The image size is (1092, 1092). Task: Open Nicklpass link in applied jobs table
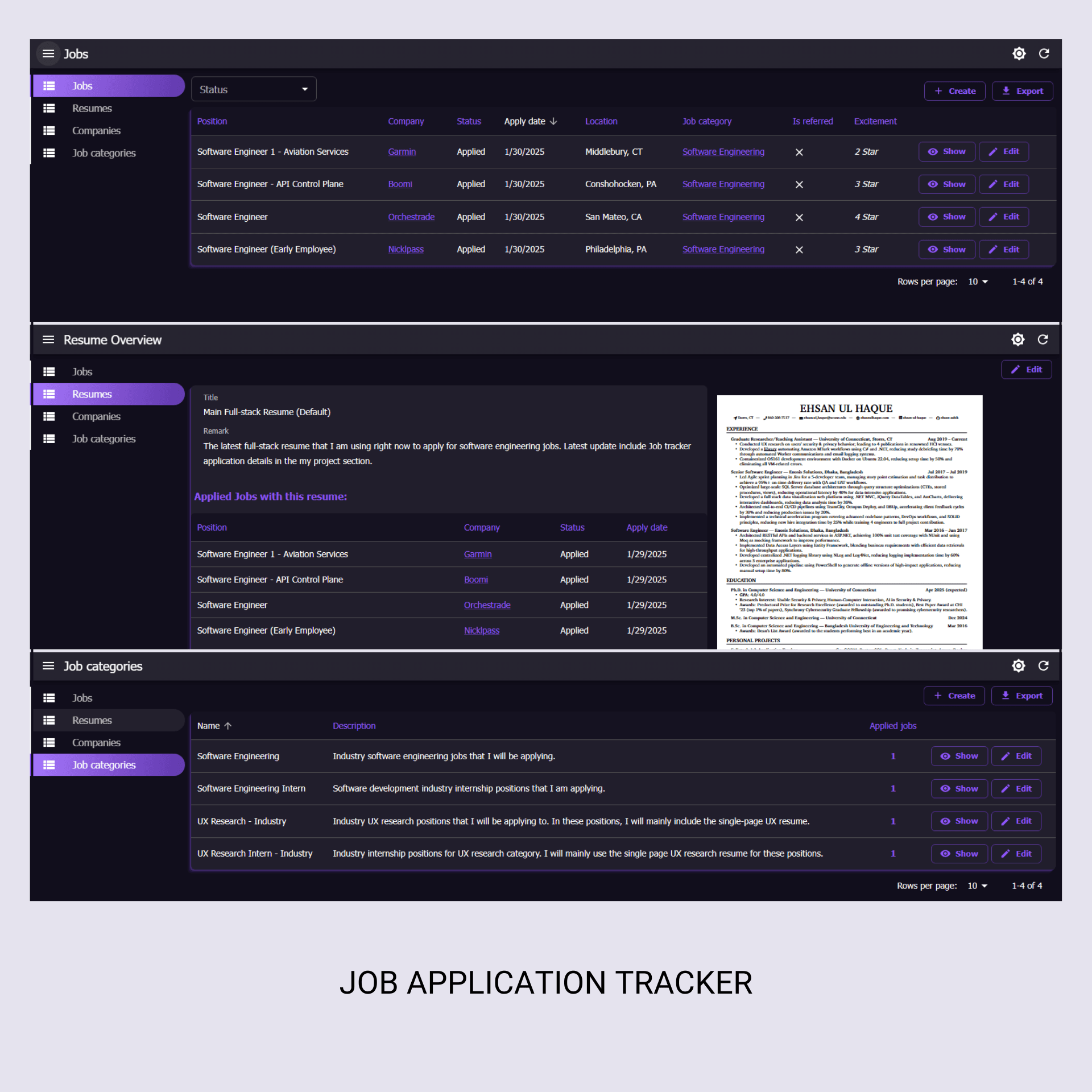point(481,631)
